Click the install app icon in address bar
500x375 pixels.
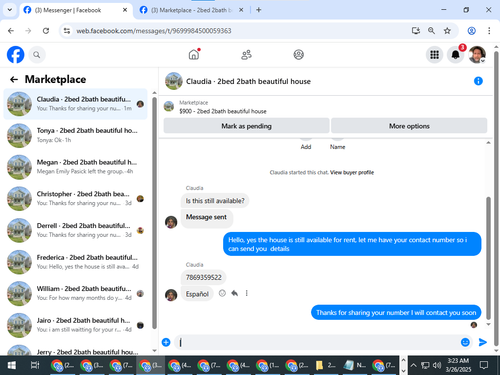point(416,31)
